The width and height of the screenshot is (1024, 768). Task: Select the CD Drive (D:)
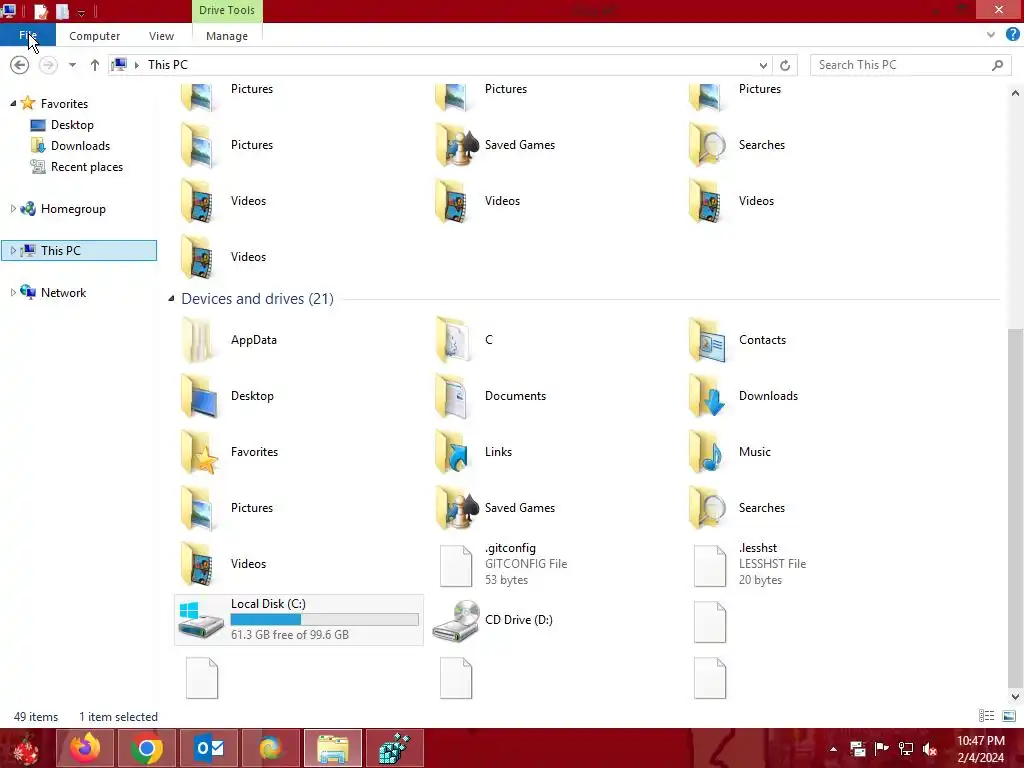point(493,620)
